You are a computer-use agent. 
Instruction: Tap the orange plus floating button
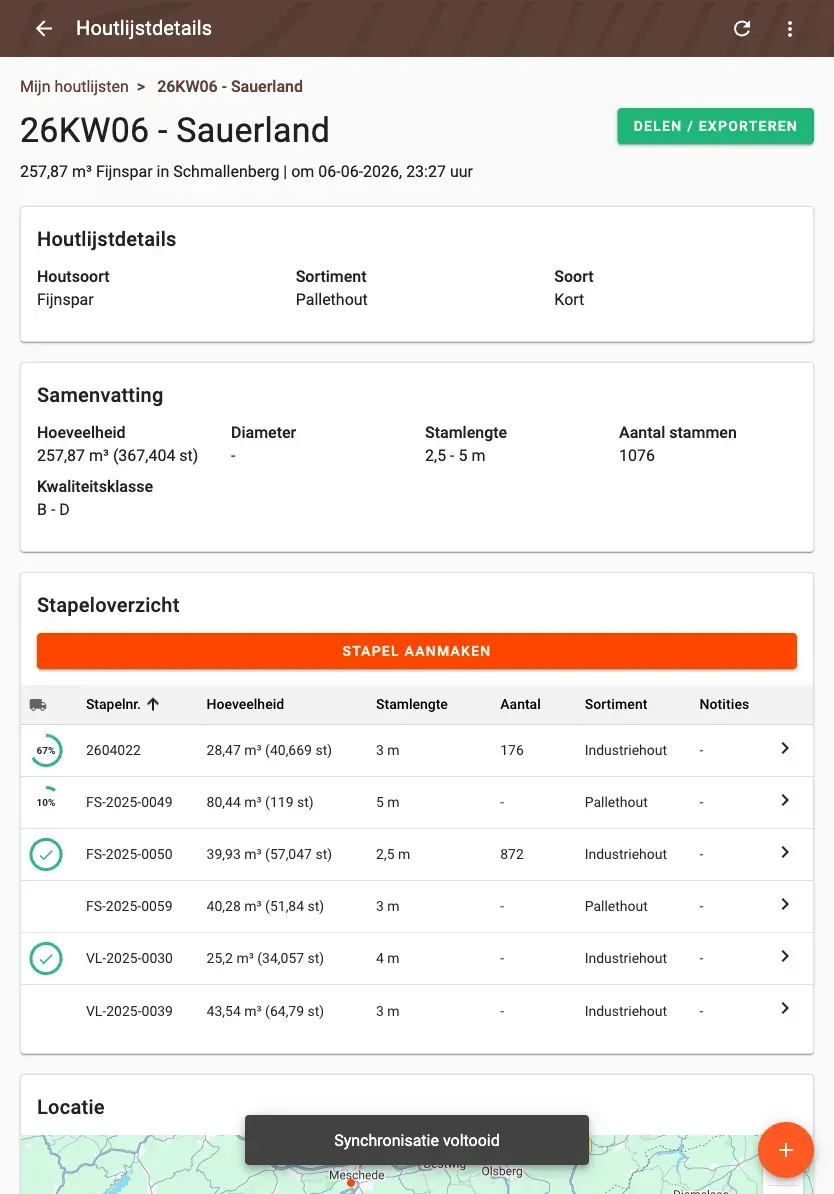(x=785, y=1150)
